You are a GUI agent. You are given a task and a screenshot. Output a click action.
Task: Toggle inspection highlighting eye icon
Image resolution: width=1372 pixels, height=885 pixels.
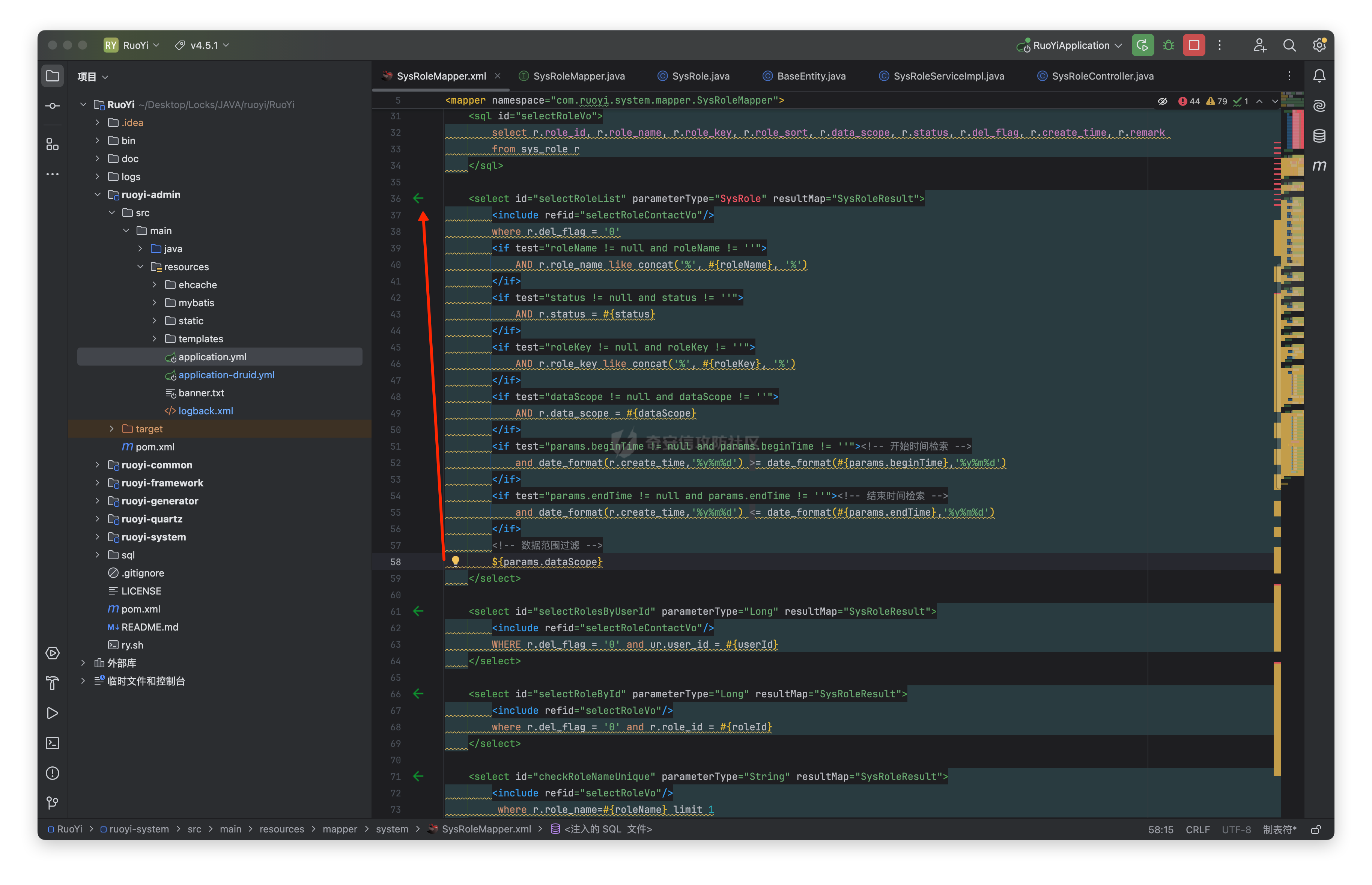[x=1162, y=101]
